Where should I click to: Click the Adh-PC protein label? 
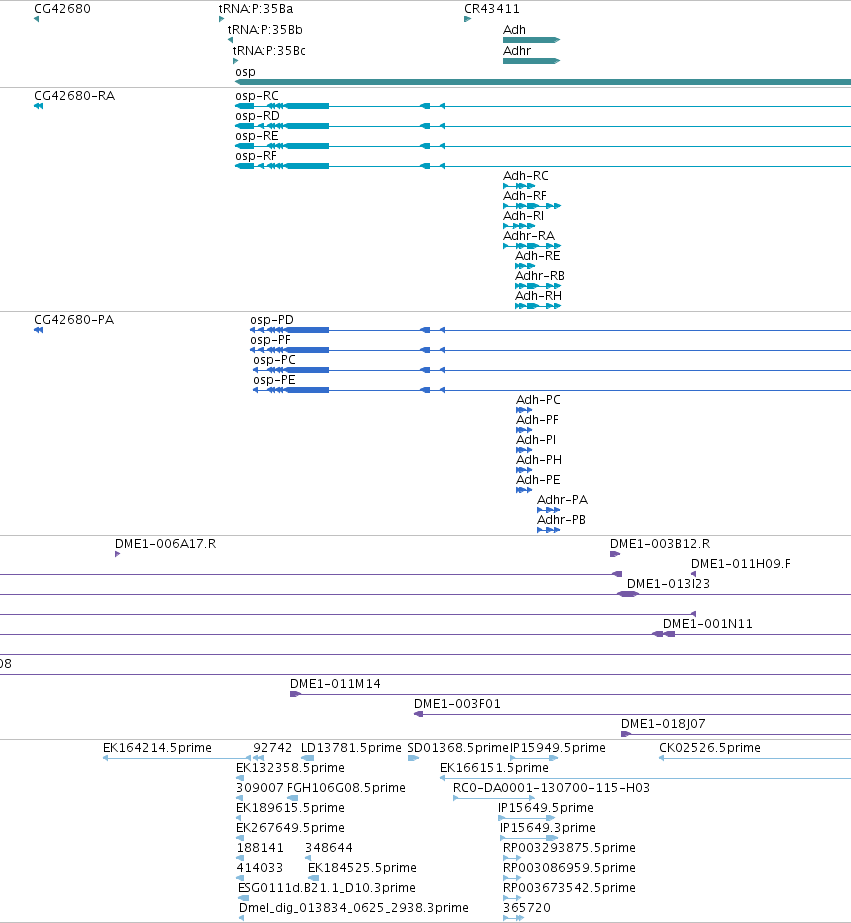tap(538, 400)
